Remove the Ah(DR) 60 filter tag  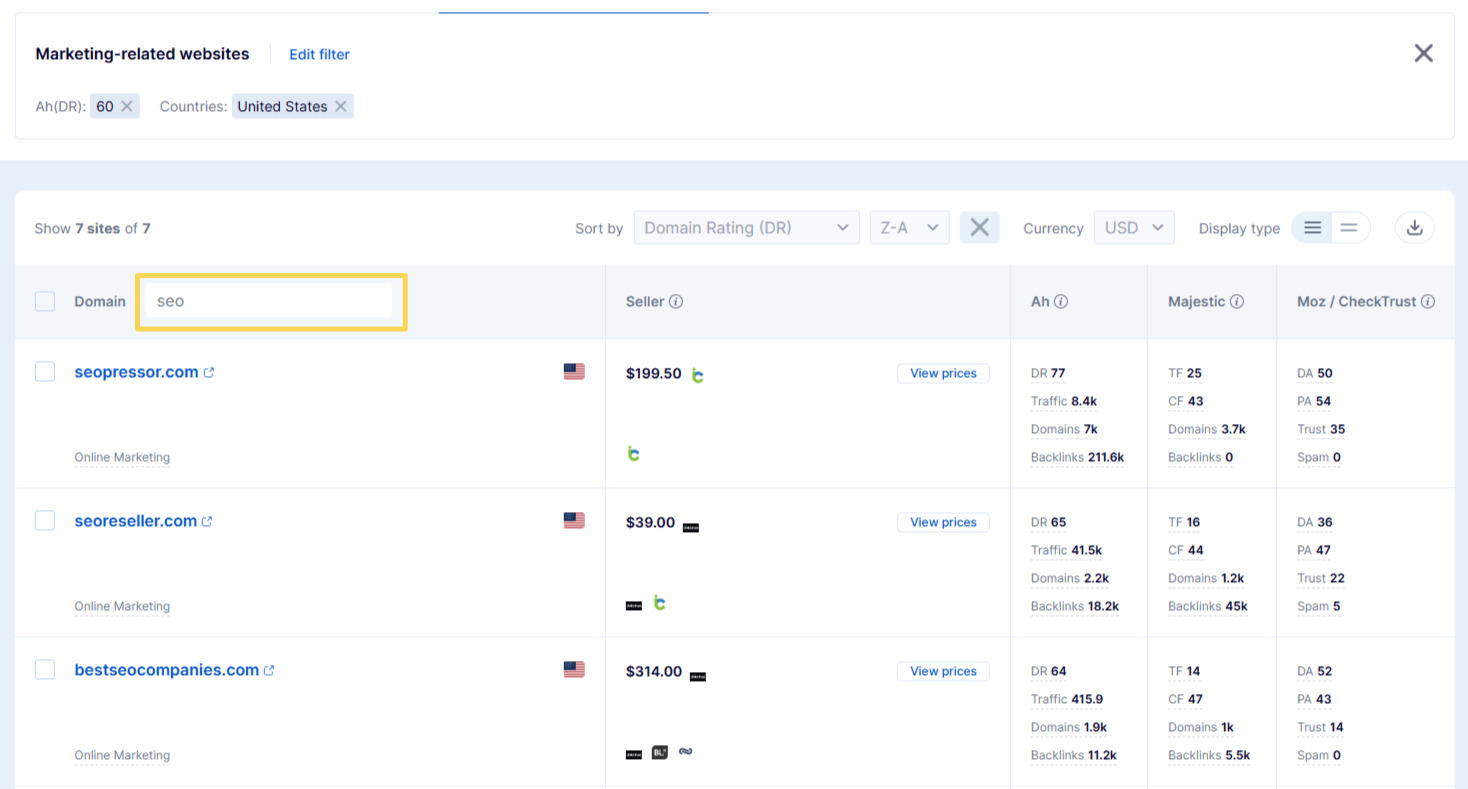pyautogui.click(x=127, y=107)
